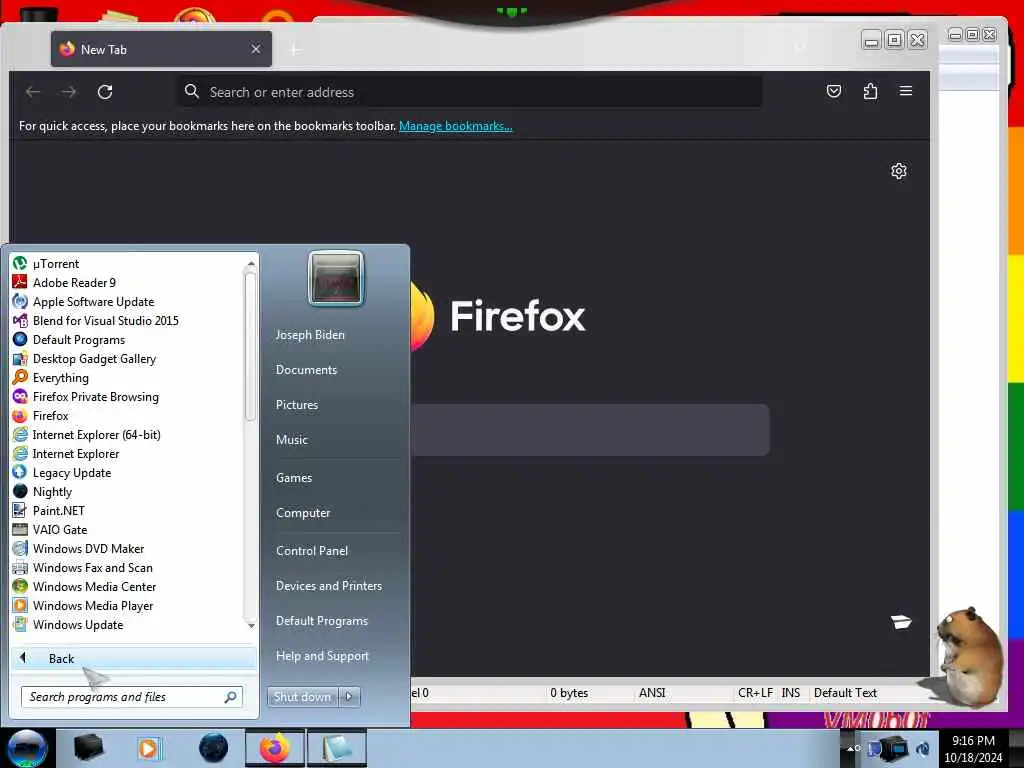Open the Save to Pocket button

833,91
